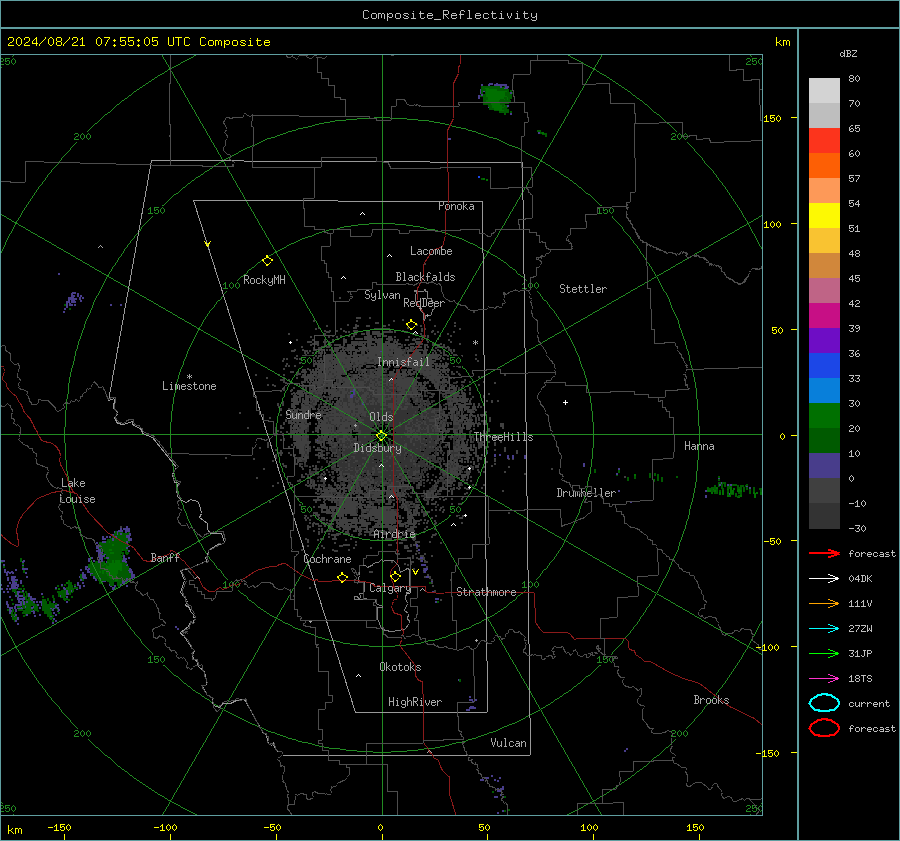Click the Okotoks city label

(400, 666)
